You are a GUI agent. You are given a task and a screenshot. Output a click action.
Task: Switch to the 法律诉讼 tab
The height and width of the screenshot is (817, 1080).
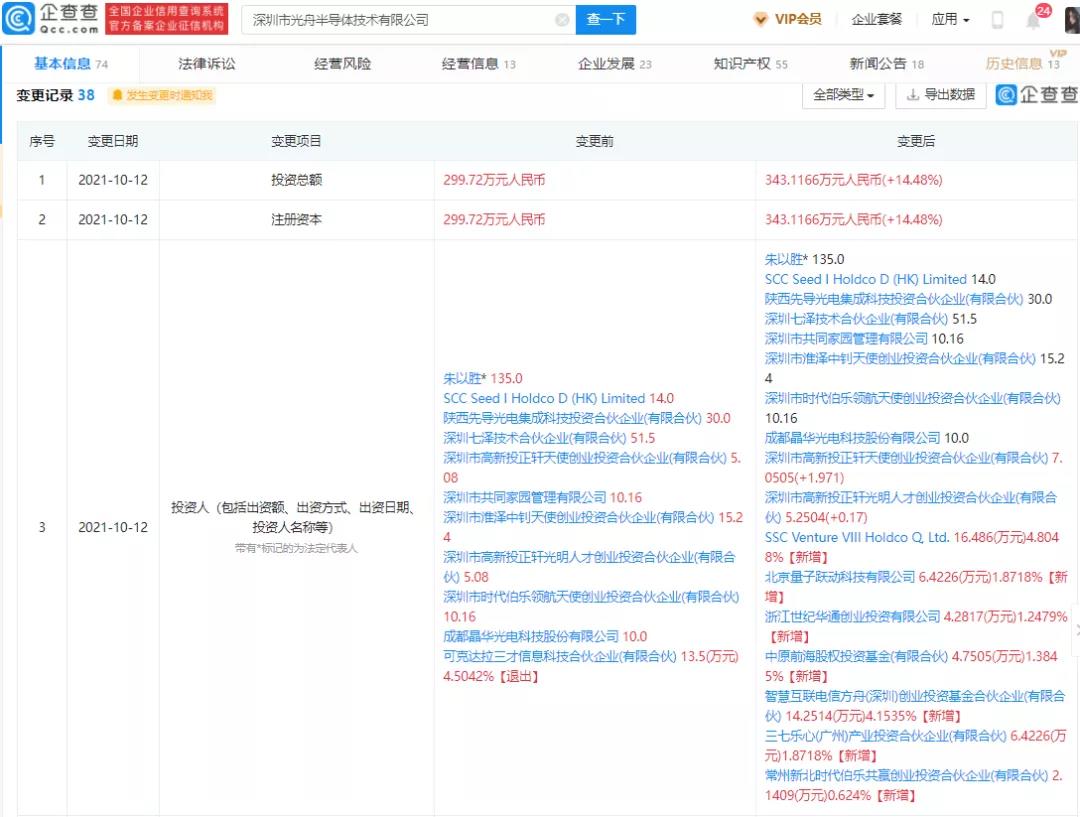(x=207, y=64)
